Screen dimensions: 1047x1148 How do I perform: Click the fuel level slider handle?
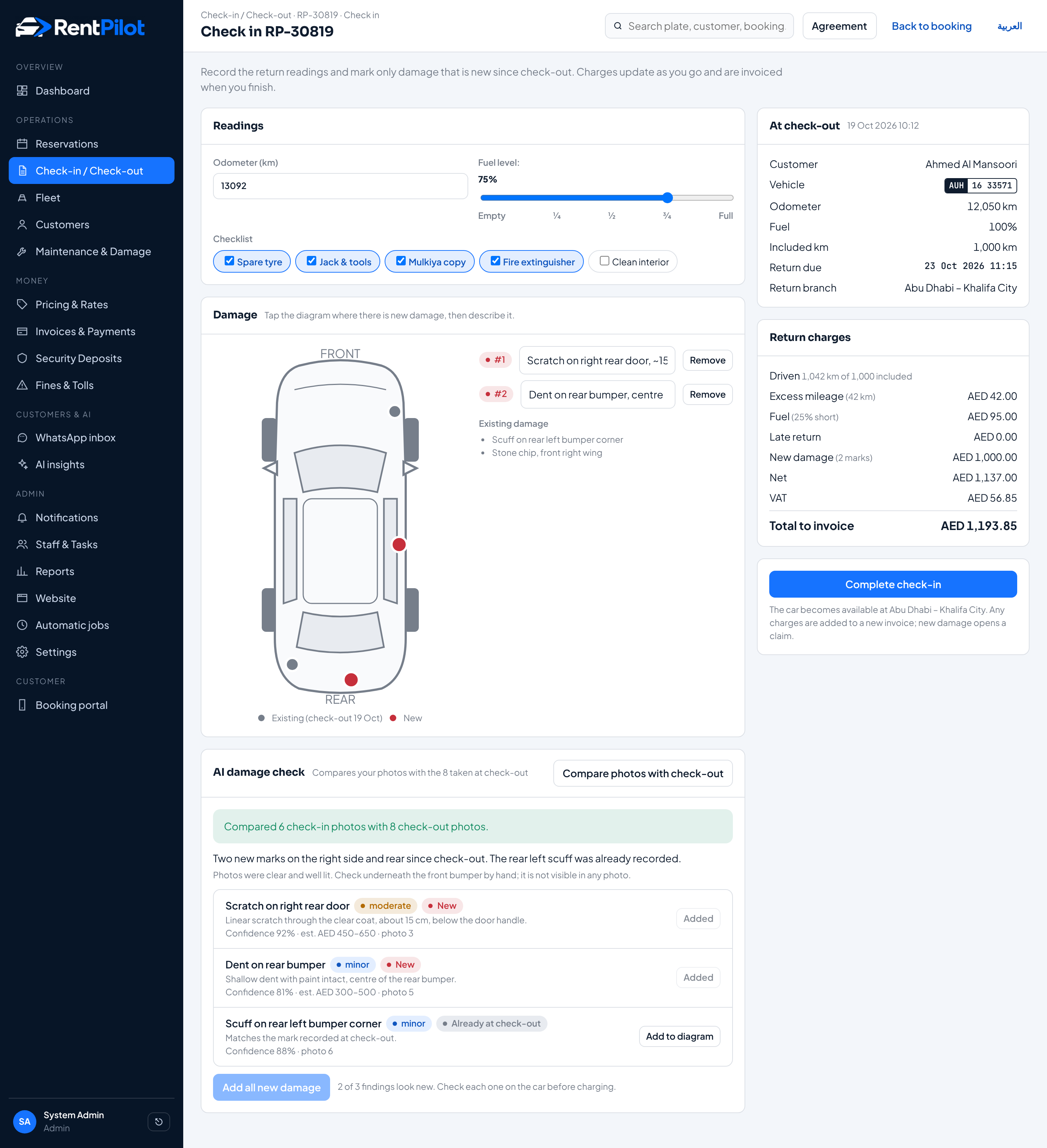pyautogui.click(x=668, y=198)
